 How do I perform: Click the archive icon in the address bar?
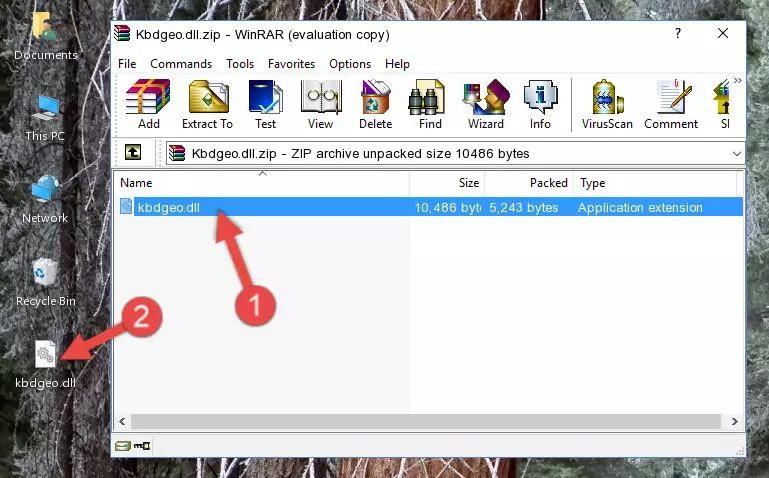(x=177, y=154)
